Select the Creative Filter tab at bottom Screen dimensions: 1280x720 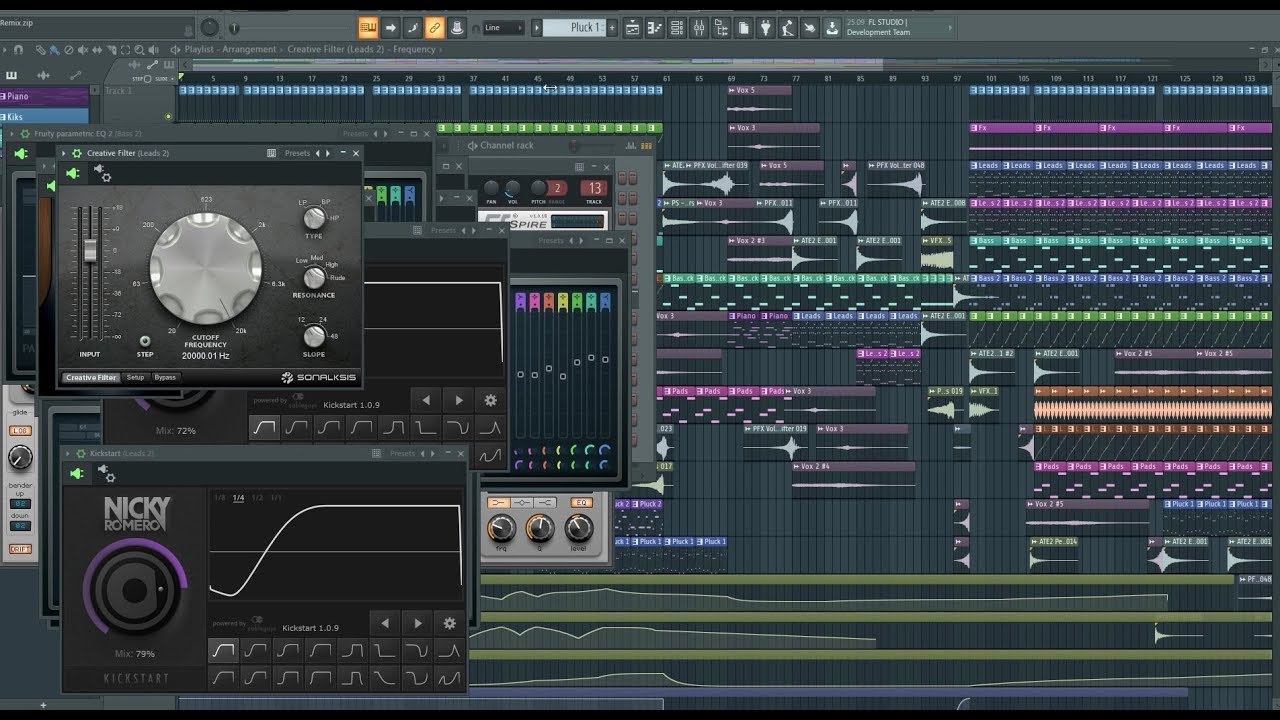pos(91,377)
